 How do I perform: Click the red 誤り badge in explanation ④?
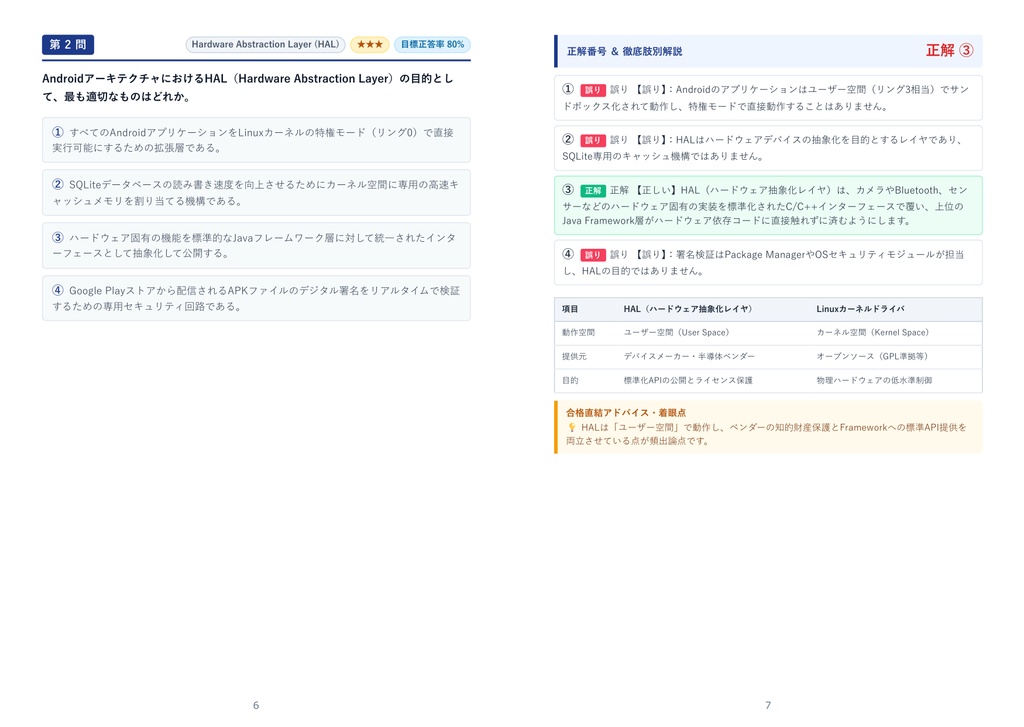(593, 255)
